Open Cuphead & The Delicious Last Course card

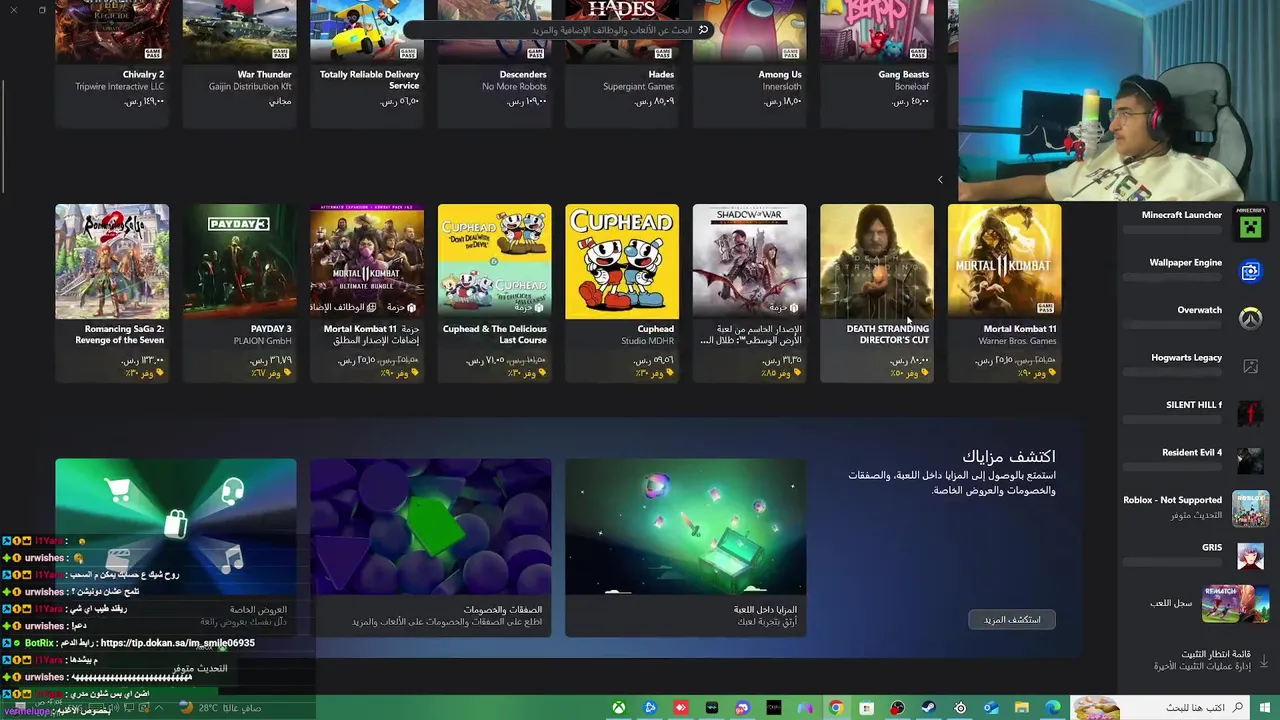(x=494, y=293)
